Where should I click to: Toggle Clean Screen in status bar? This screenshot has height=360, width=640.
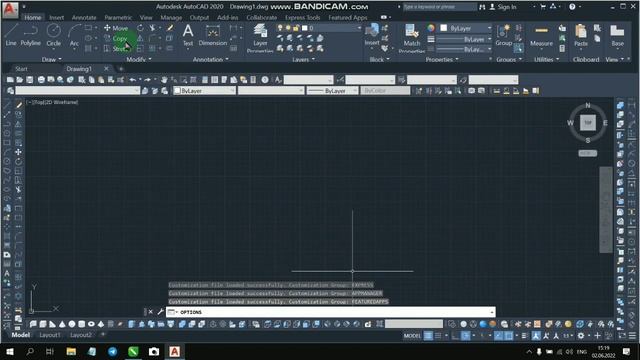click(x=622, y=336)
